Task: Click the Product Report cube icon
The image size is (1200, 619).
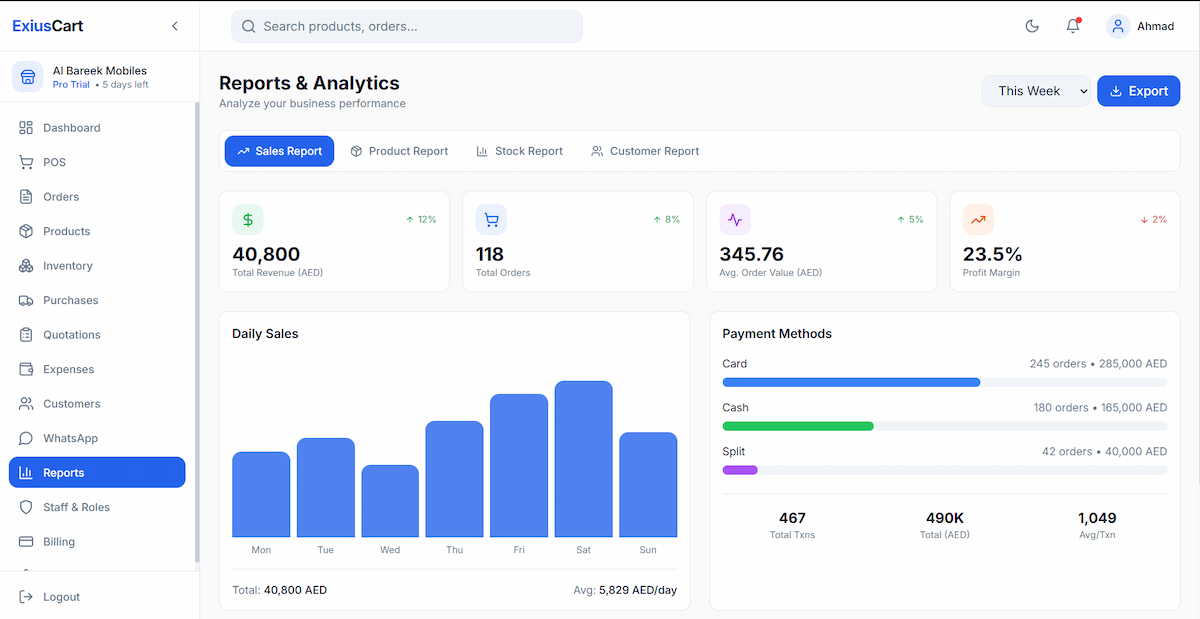Action: (356, 151)
